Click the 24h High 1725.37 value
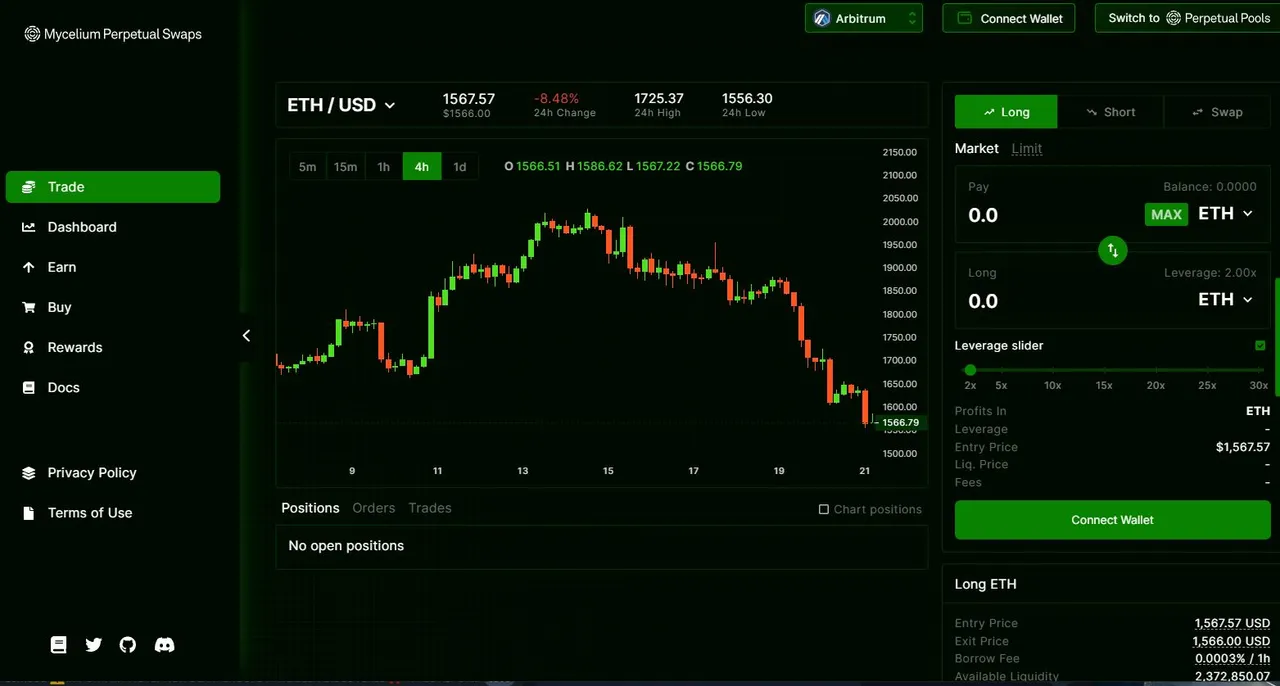Viewport: 1280px width, 686px height. tap(659, 99)
